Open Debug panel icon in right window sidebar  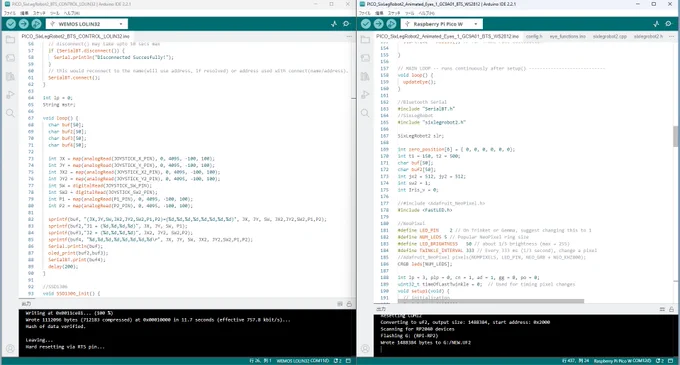tap(365, 95)
